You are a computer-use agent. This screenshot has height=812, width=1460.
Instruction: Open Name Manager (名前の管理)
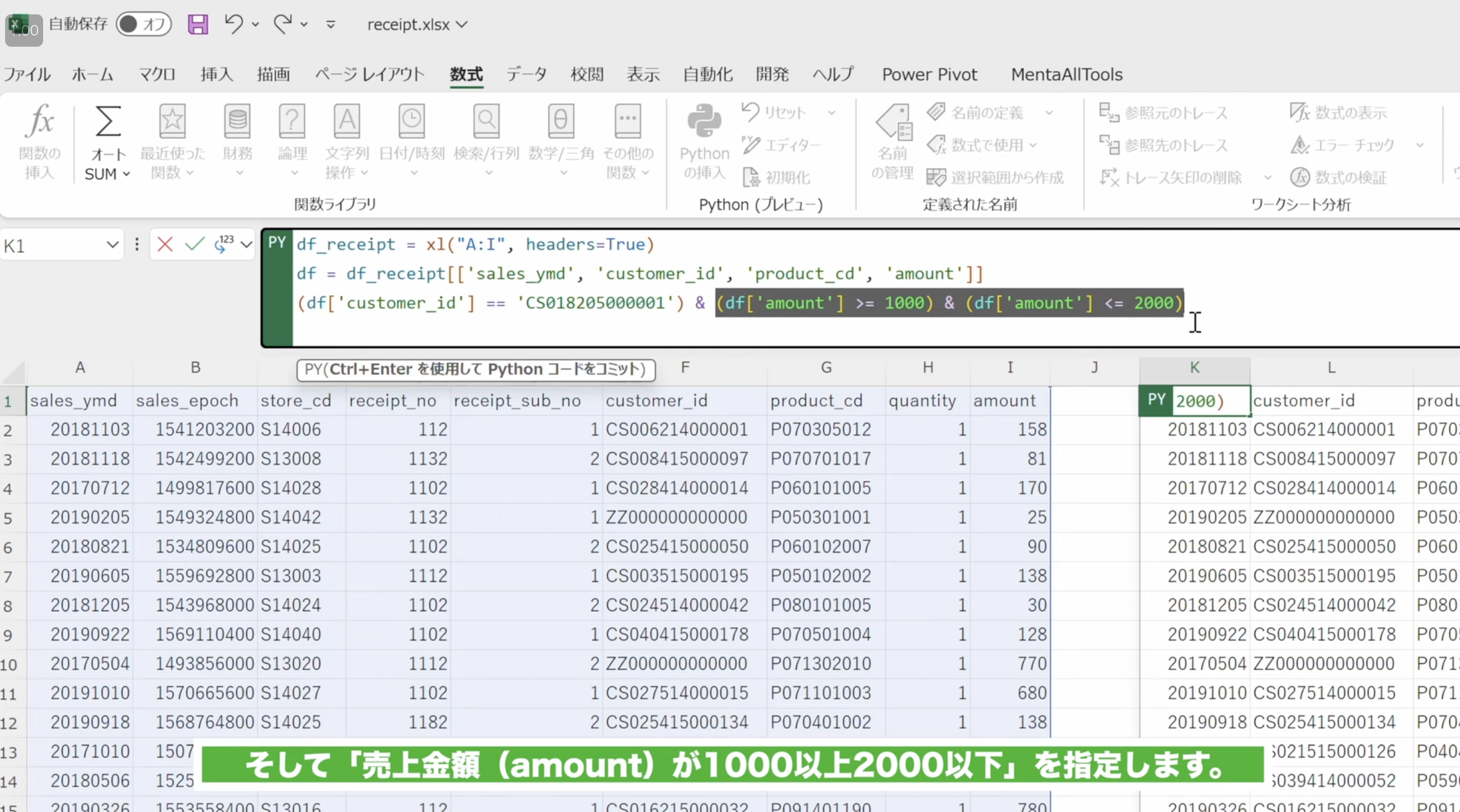click(893, 142)
